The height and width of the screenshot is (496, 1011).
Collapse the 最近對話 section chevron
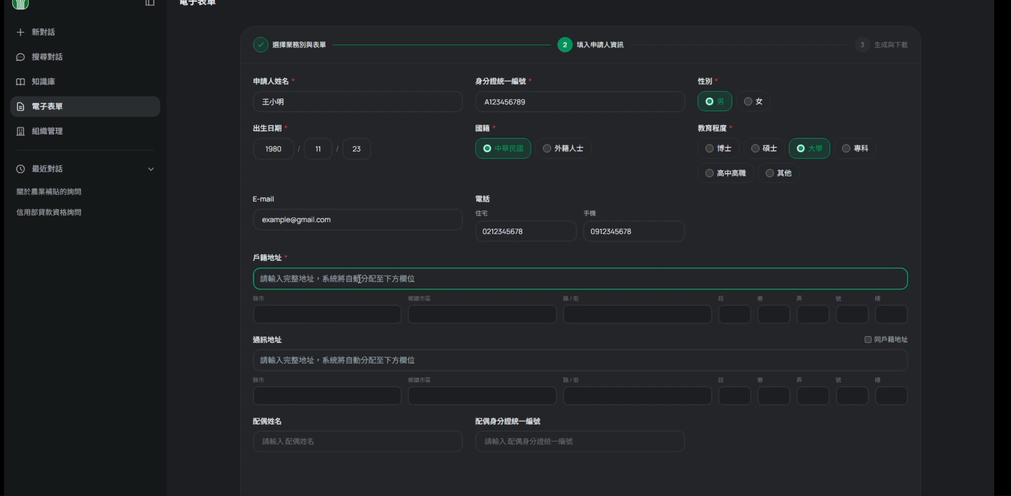151,169
